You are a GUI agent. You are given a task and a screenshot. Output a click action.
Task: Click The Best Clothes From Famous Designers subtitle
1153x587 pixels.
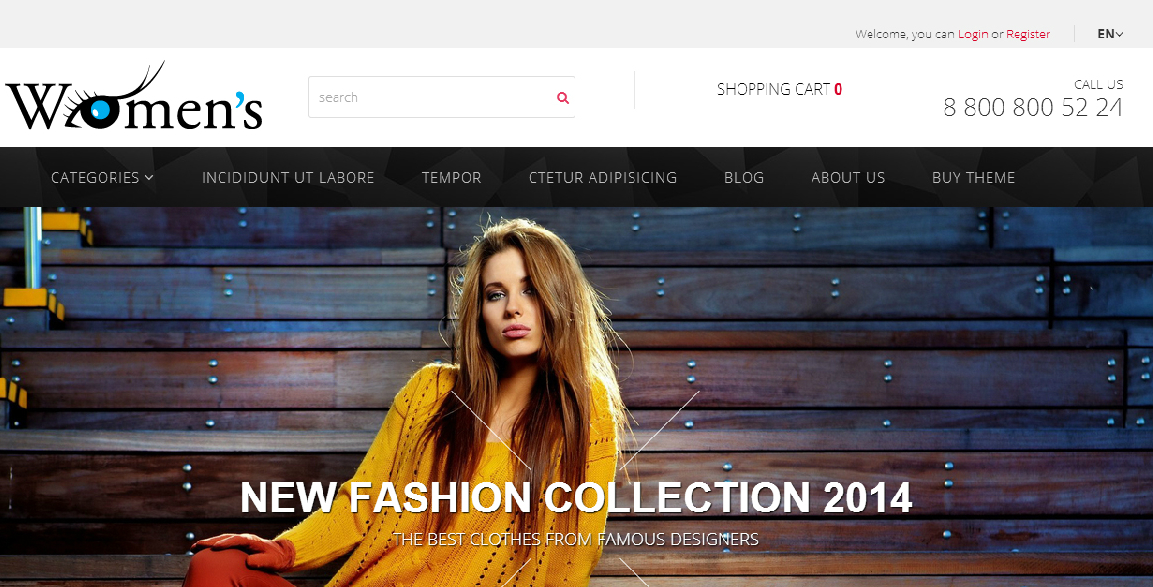576,539
